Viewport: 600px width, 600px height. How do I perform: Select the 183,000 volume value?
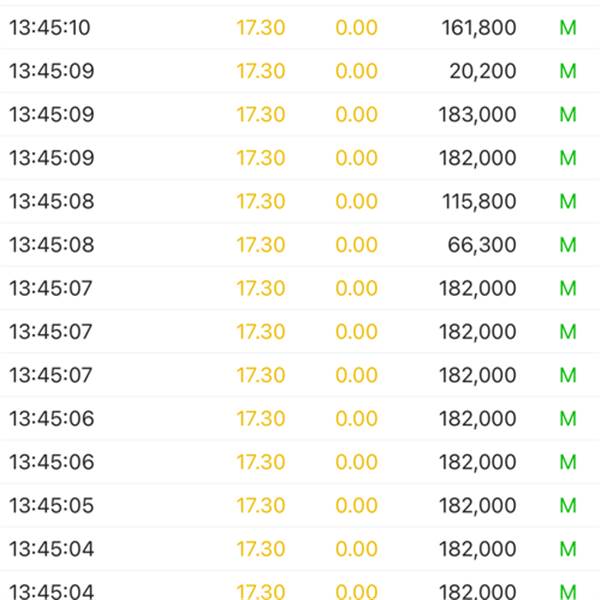tap(478, 115)
